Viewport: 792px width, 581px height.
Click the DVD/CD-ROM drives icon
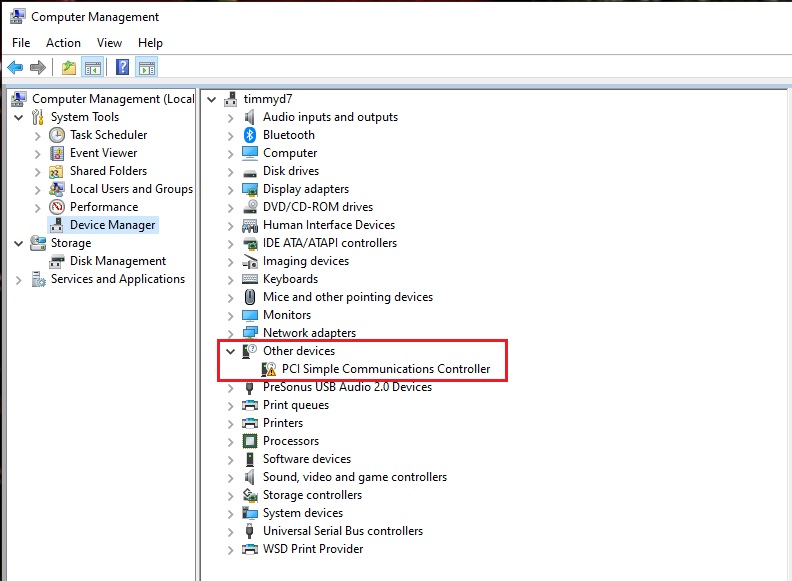click(250, 207)
